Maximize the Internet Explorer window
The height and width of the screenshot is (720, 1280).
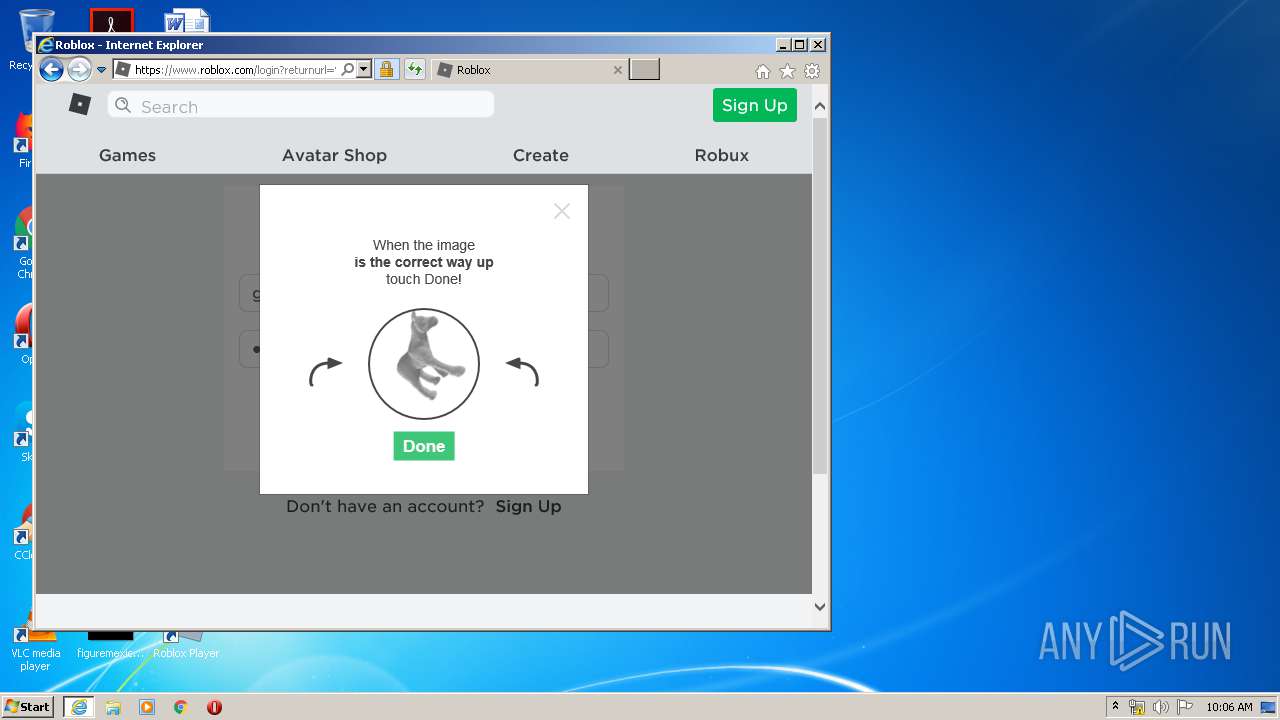[x=799, y=45]
